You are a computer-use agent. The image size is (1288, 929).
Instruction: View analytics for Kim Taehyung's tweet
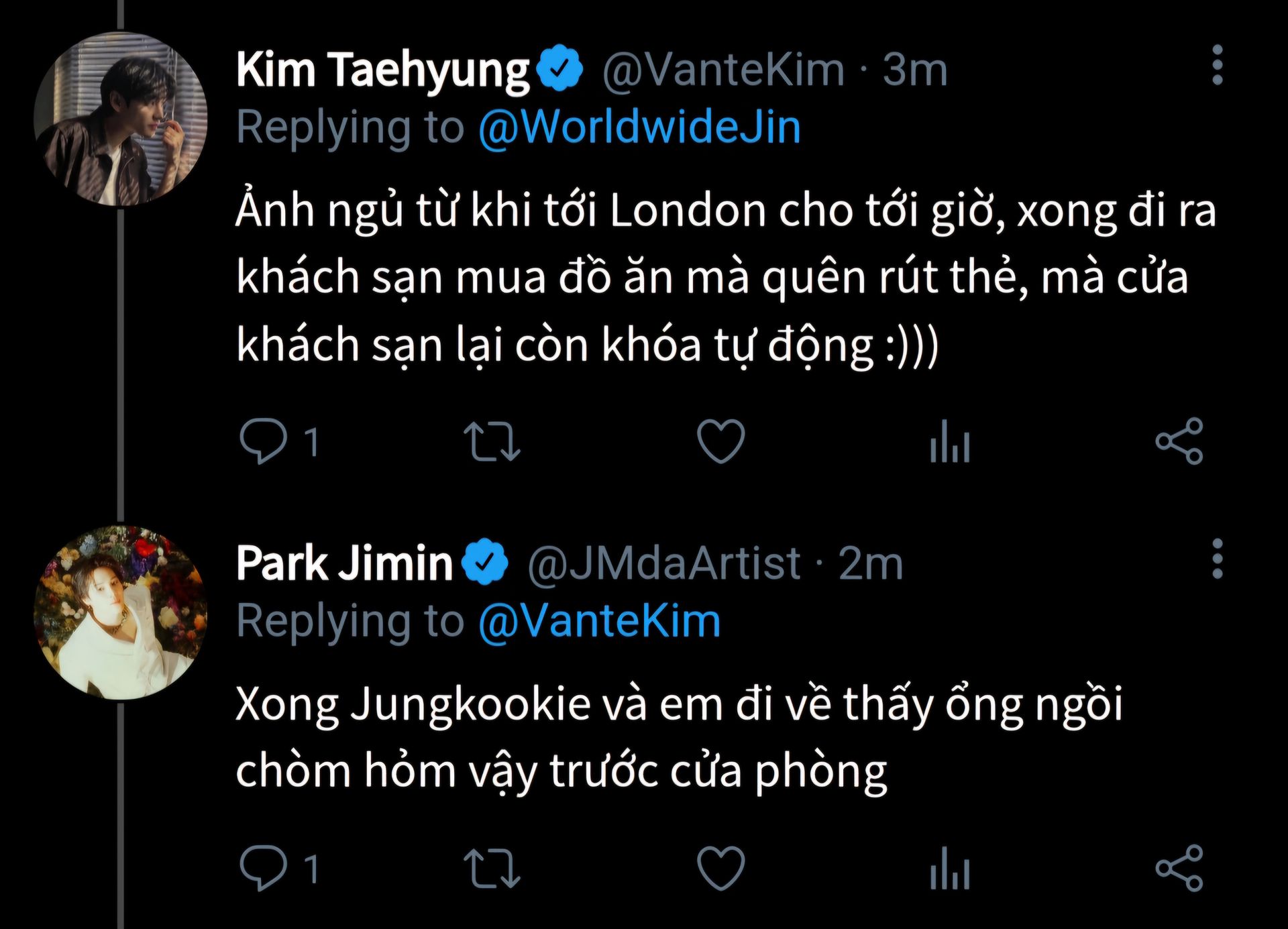(950, 441)
